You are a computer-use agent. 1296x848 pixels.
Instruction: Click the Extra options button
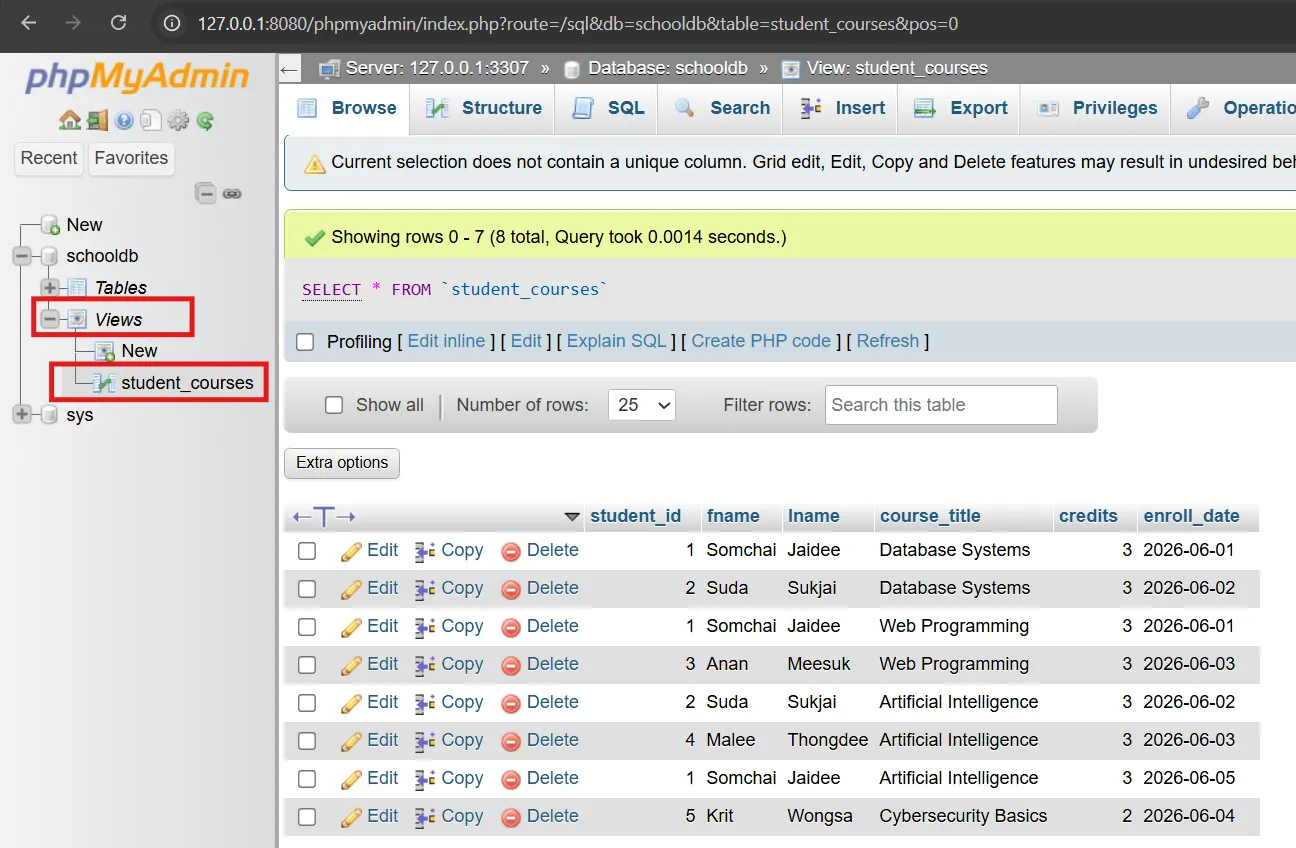pos(342,463)
